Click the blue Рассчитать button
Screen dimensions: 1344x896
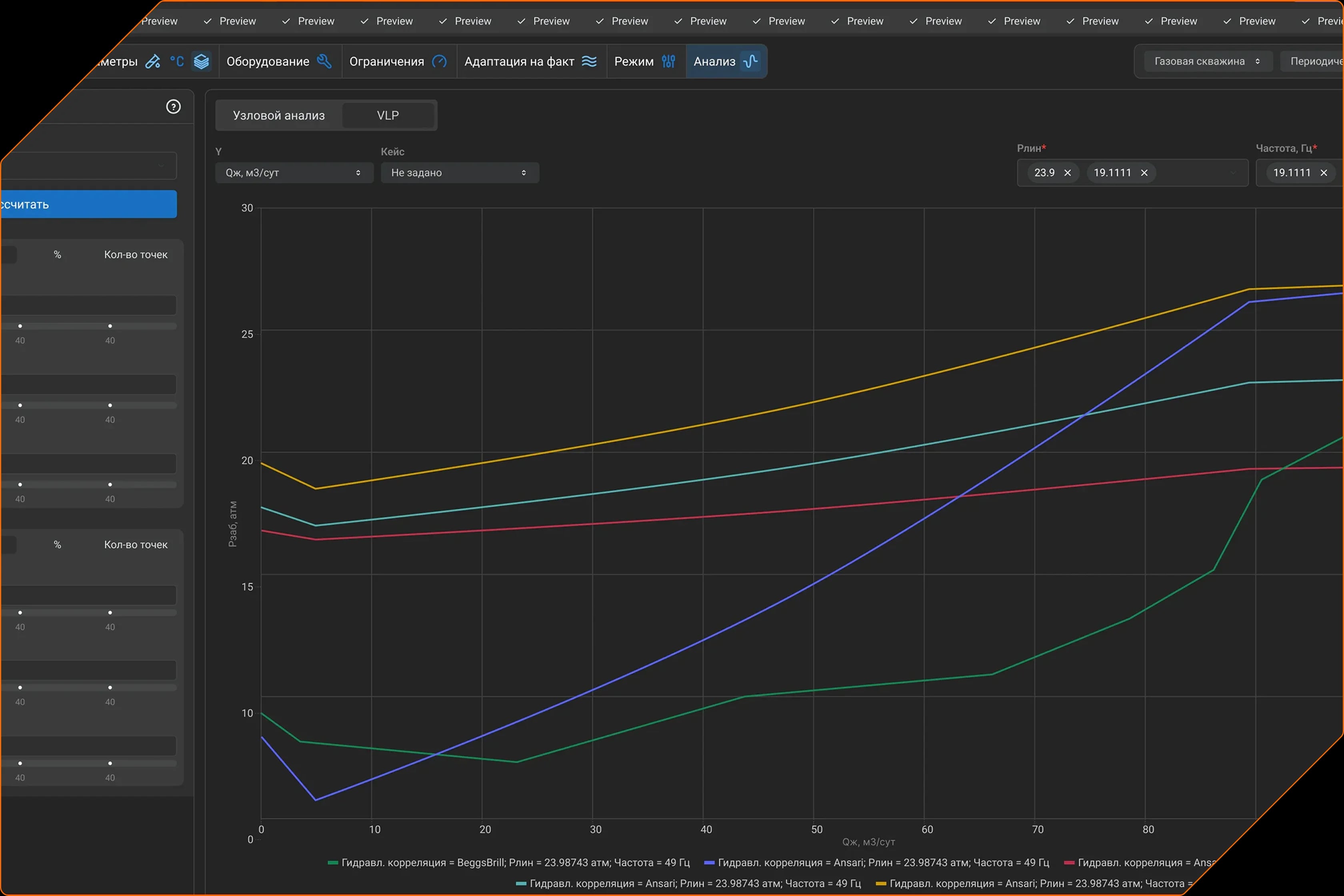click(89, 204)
